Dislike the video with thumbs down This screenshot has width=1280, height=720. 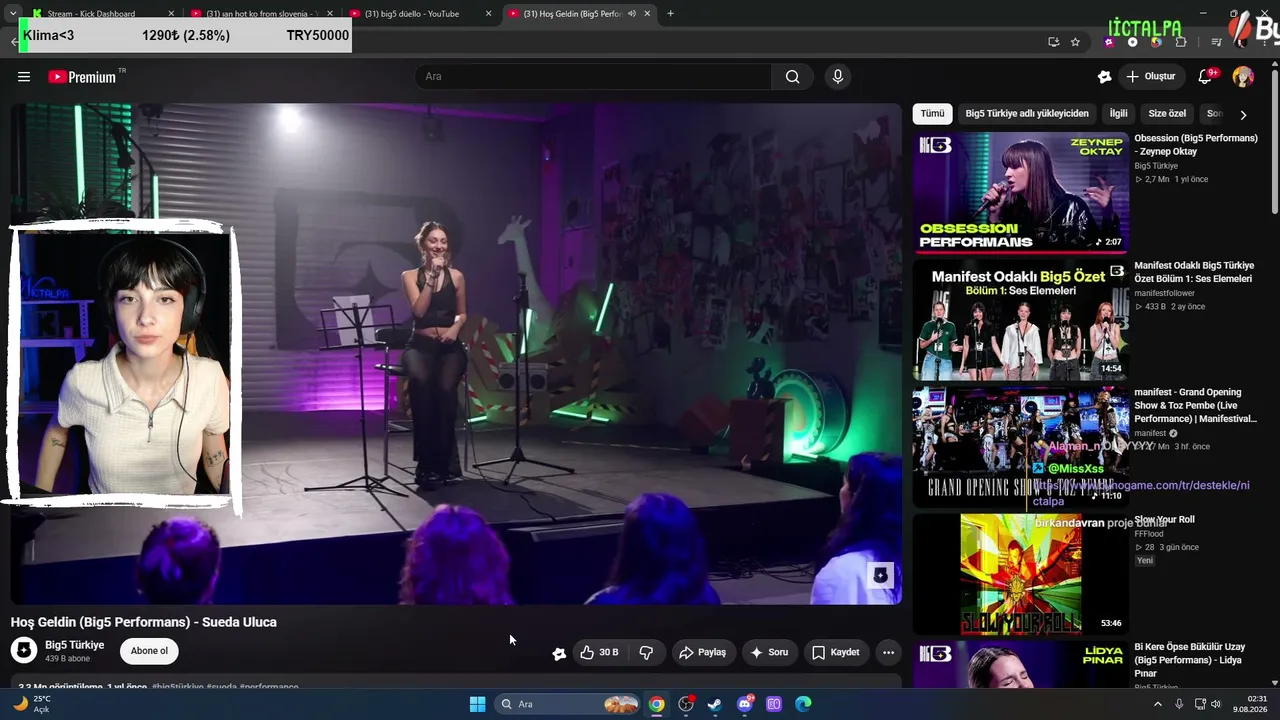[x=646, y=653]
